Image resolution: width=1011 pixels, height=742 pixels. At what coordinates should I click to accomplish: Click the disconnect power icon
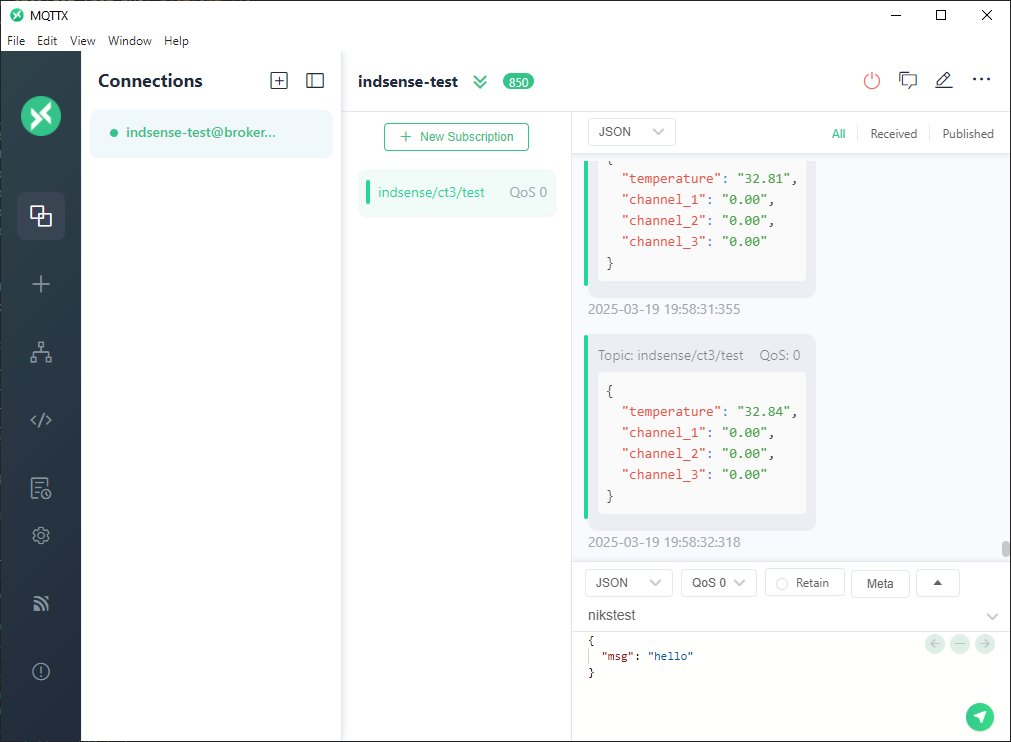point(872,81)
